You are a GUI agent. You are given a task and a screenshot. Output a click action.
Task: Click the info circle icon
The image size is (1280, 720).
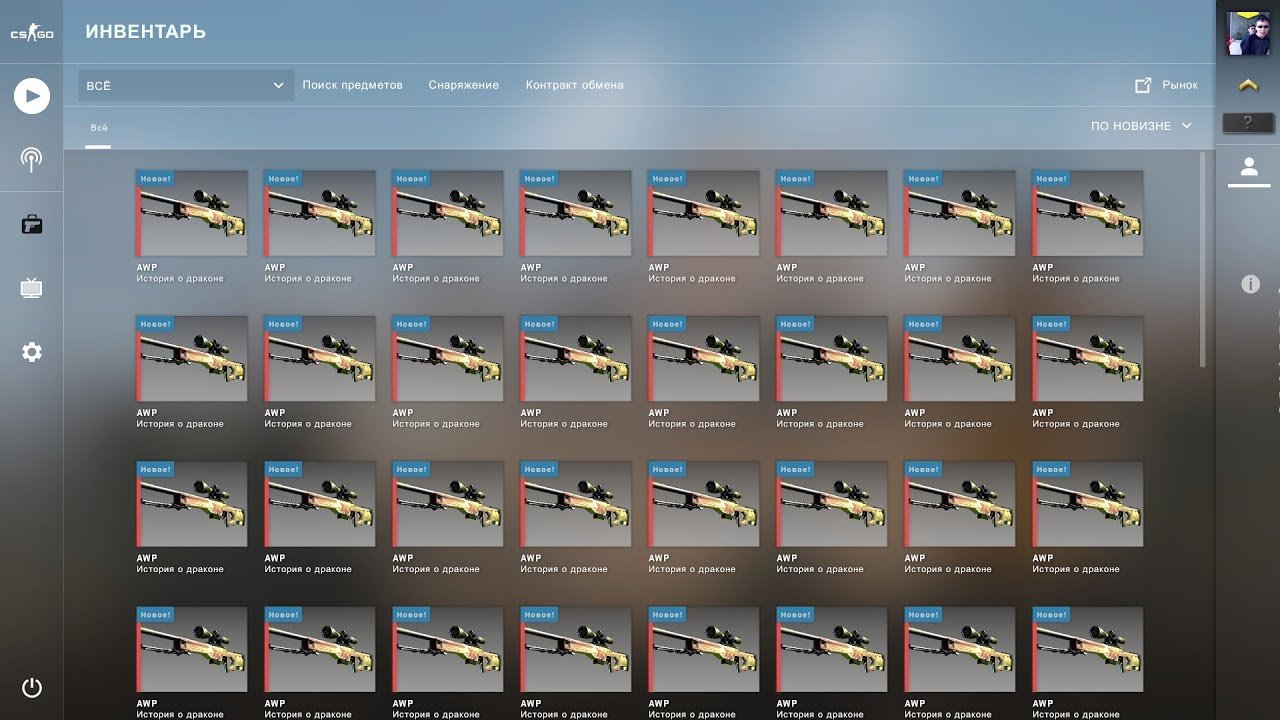[1250, 285]
